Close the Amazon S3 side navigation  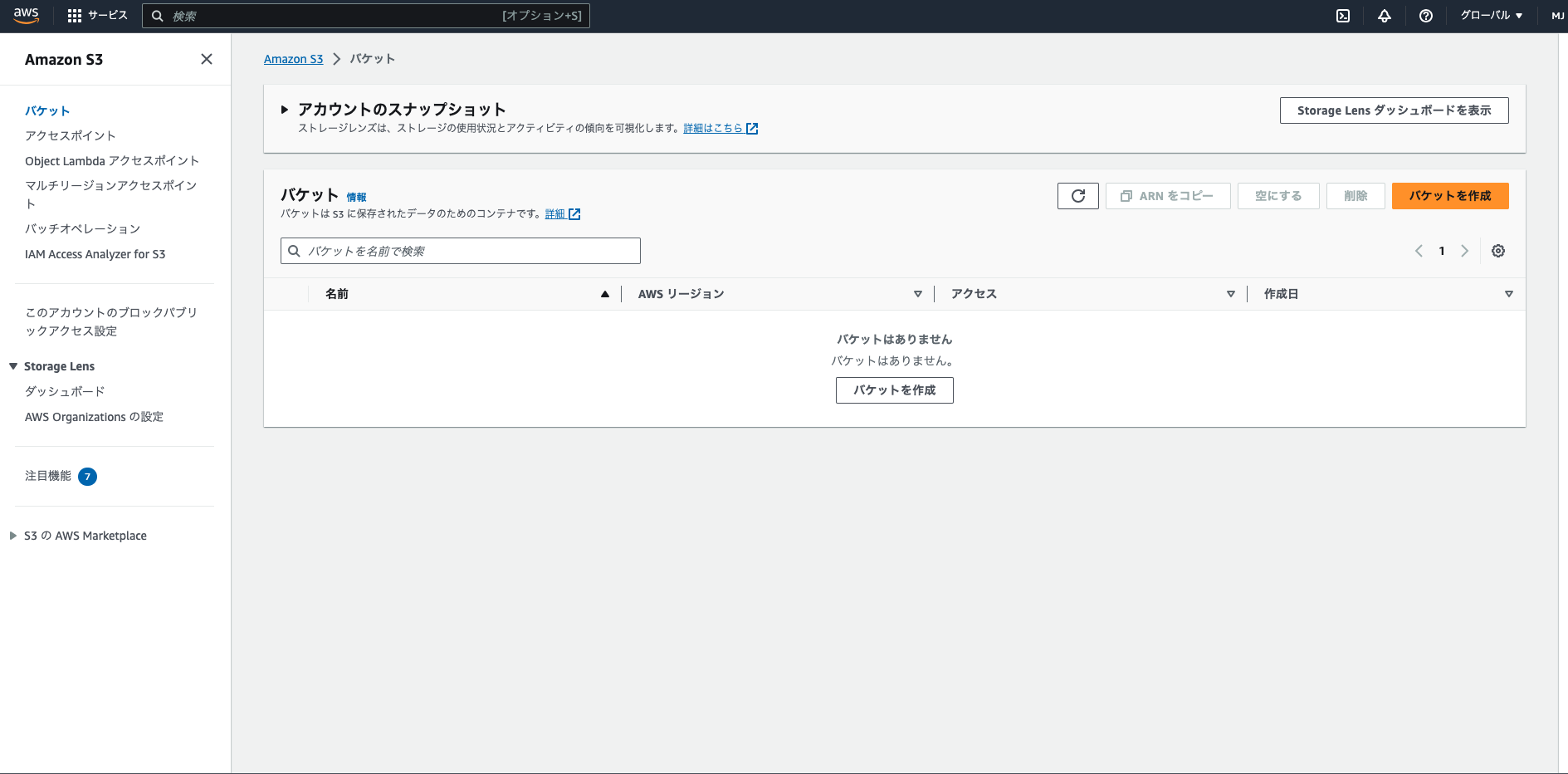207,59
